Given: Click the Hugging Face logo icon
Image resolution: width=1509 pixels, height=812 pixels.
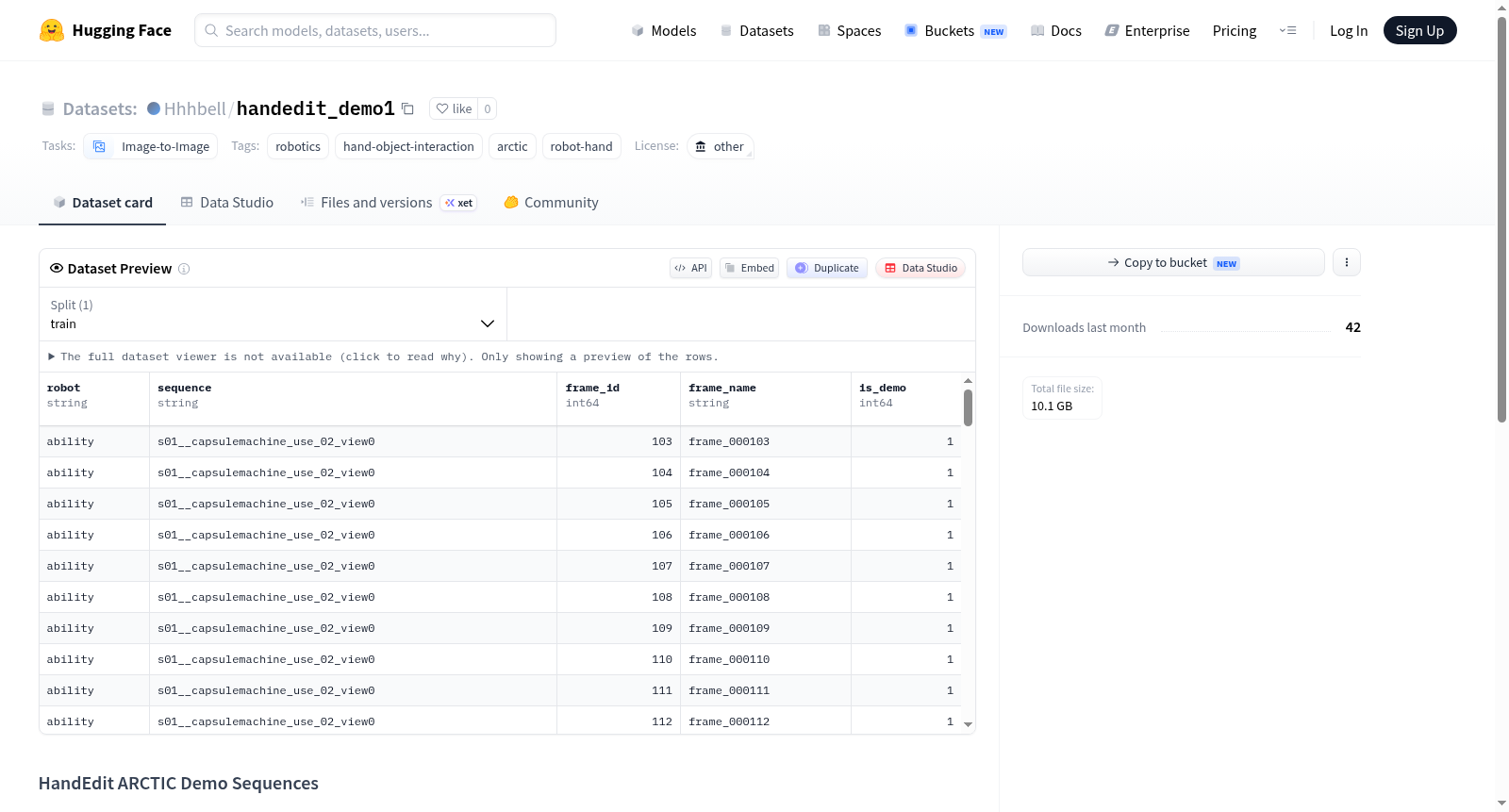Looking at the screenshot, I should pos(52,30).
